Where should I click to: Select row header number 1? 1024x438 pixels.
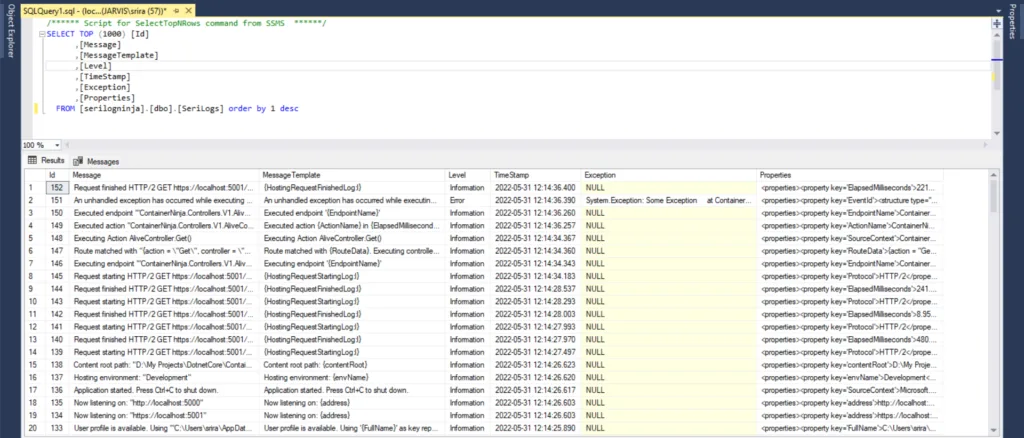click(x=35, y=187)
